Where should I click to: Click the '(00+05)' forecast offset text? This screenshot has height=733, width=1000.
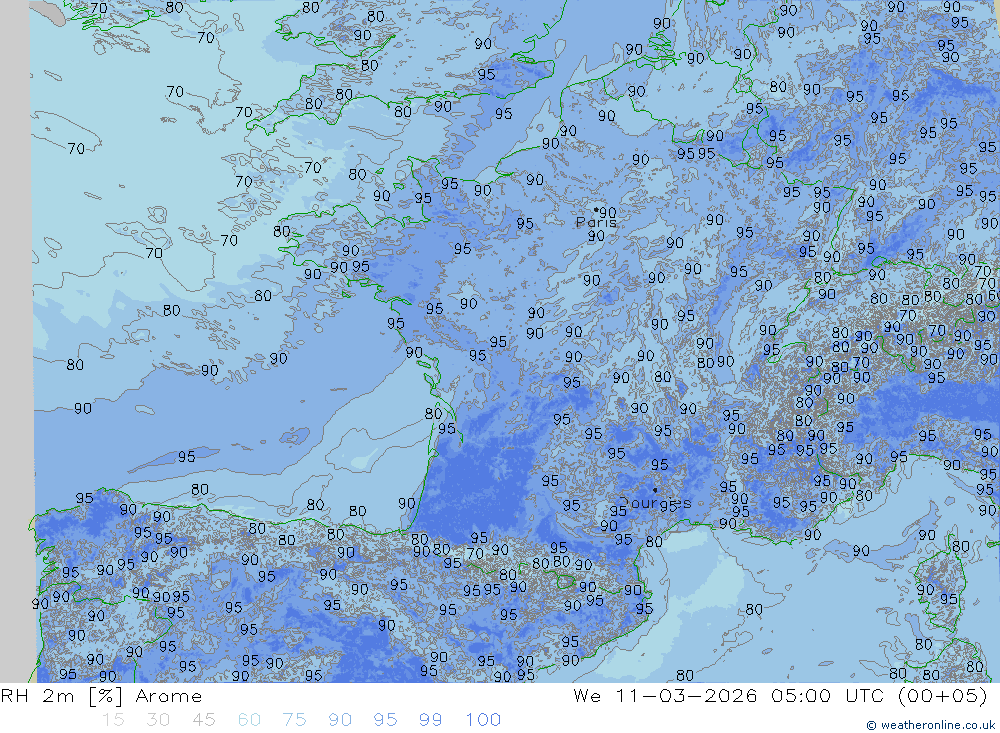point(943,695)
